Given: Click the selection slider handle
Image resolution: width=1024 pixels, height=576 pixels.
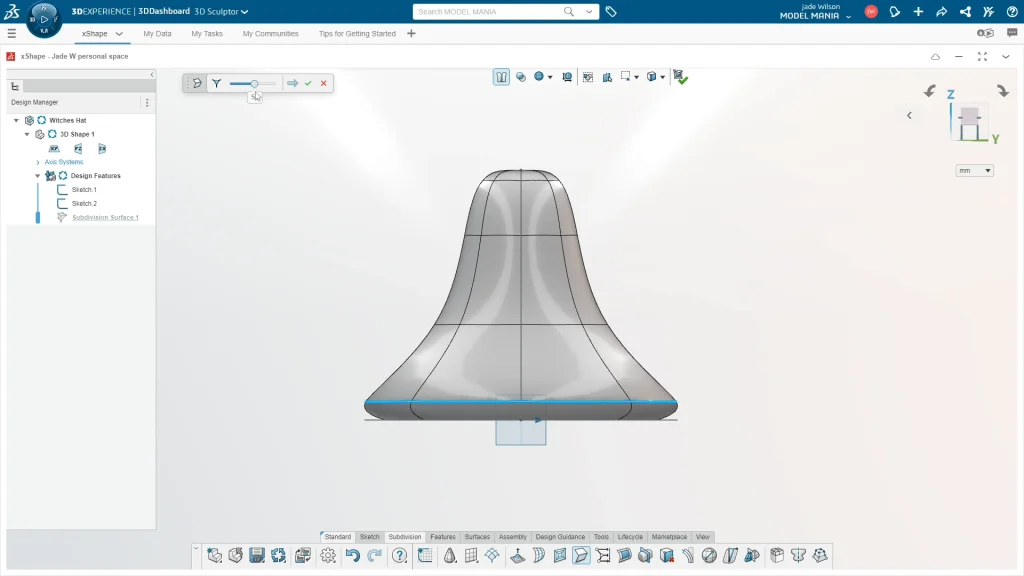Looking at the screenshot, I should [x=255, y=84].
